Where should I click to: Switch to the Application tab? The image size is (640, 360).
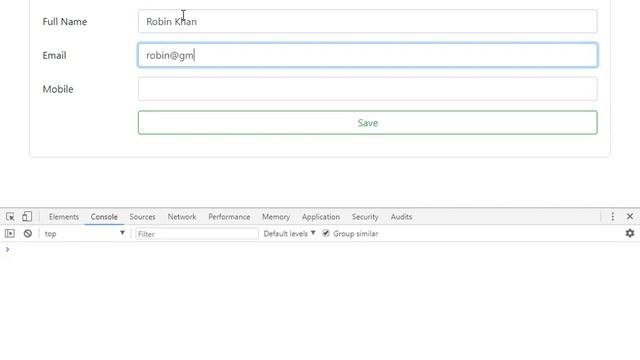pyautogui.click(x=321, y=217)
